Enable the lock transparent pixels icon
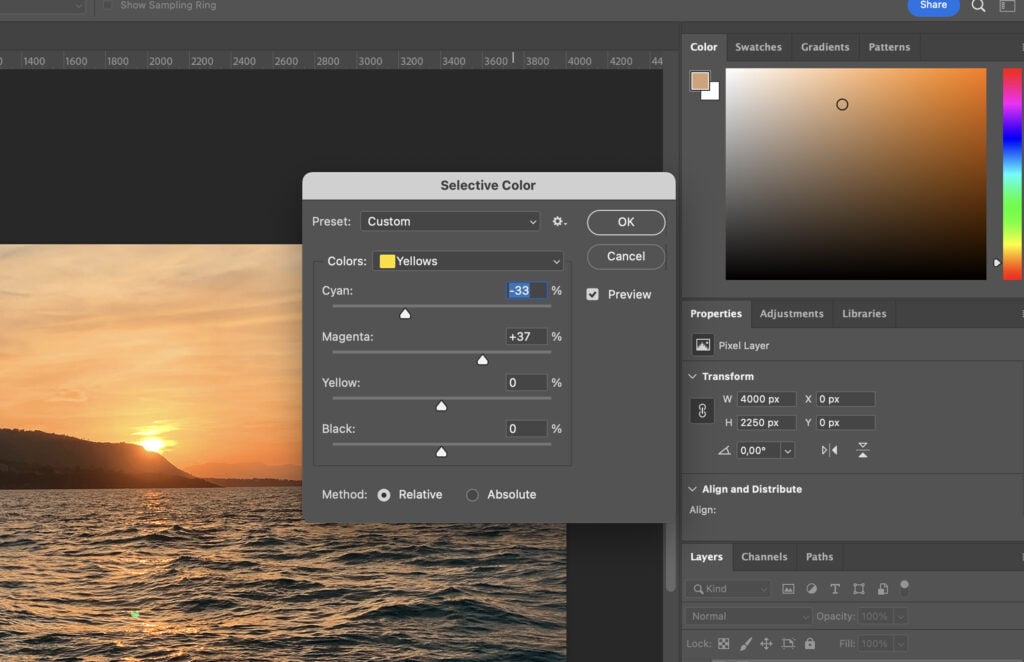 [x=724, y=641]
